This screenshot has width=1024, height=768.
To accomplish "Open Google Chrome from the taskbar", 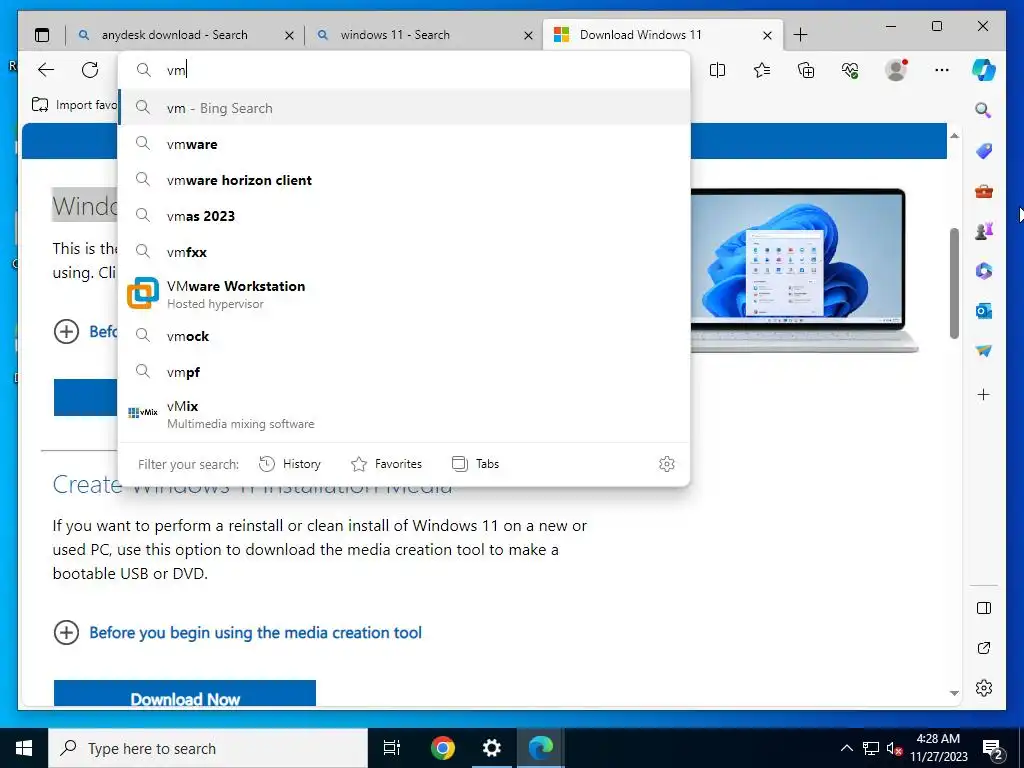I will [x=442, y=748].
